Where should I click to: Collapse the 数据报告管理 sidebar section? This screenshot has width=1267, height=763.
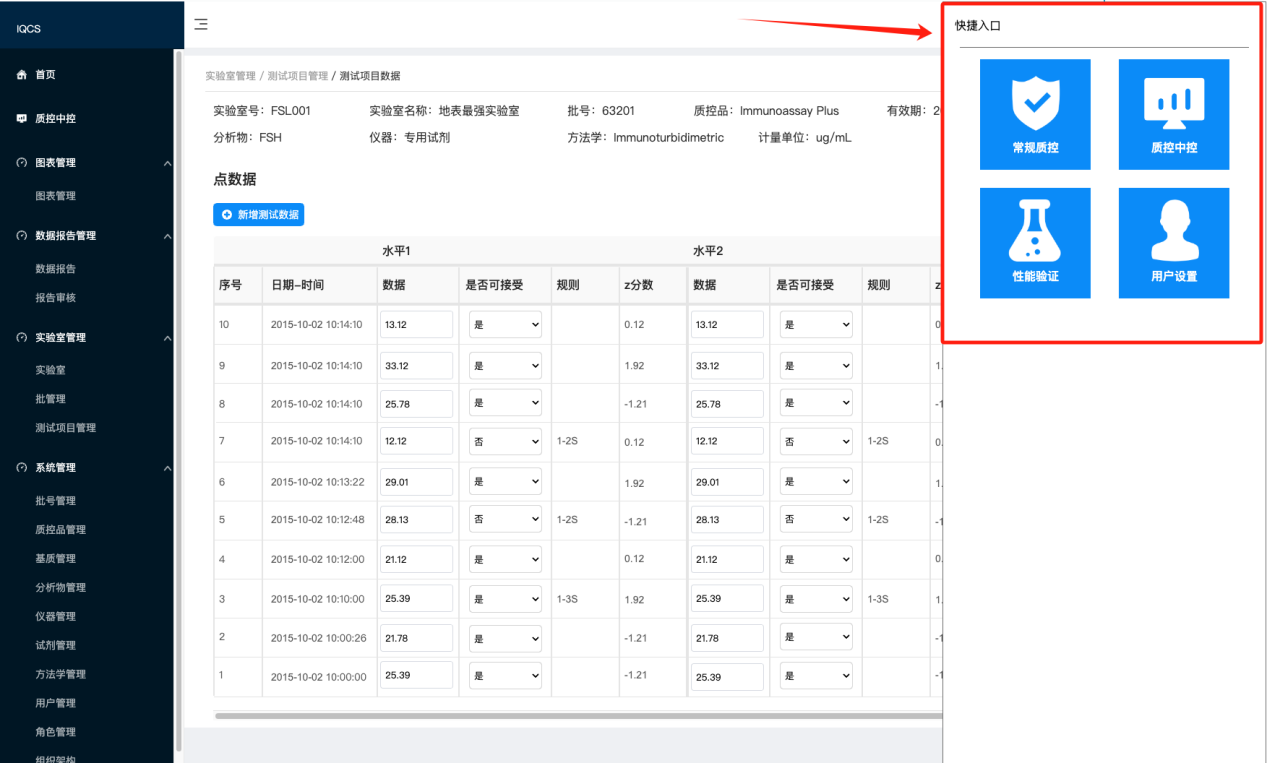[x=167, y=236]
